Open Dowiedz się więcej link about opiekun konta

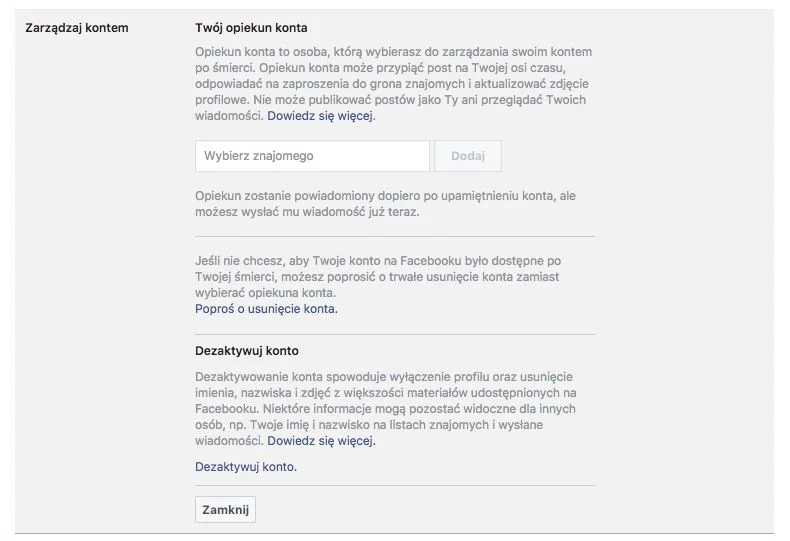click(x=321, y=116)
